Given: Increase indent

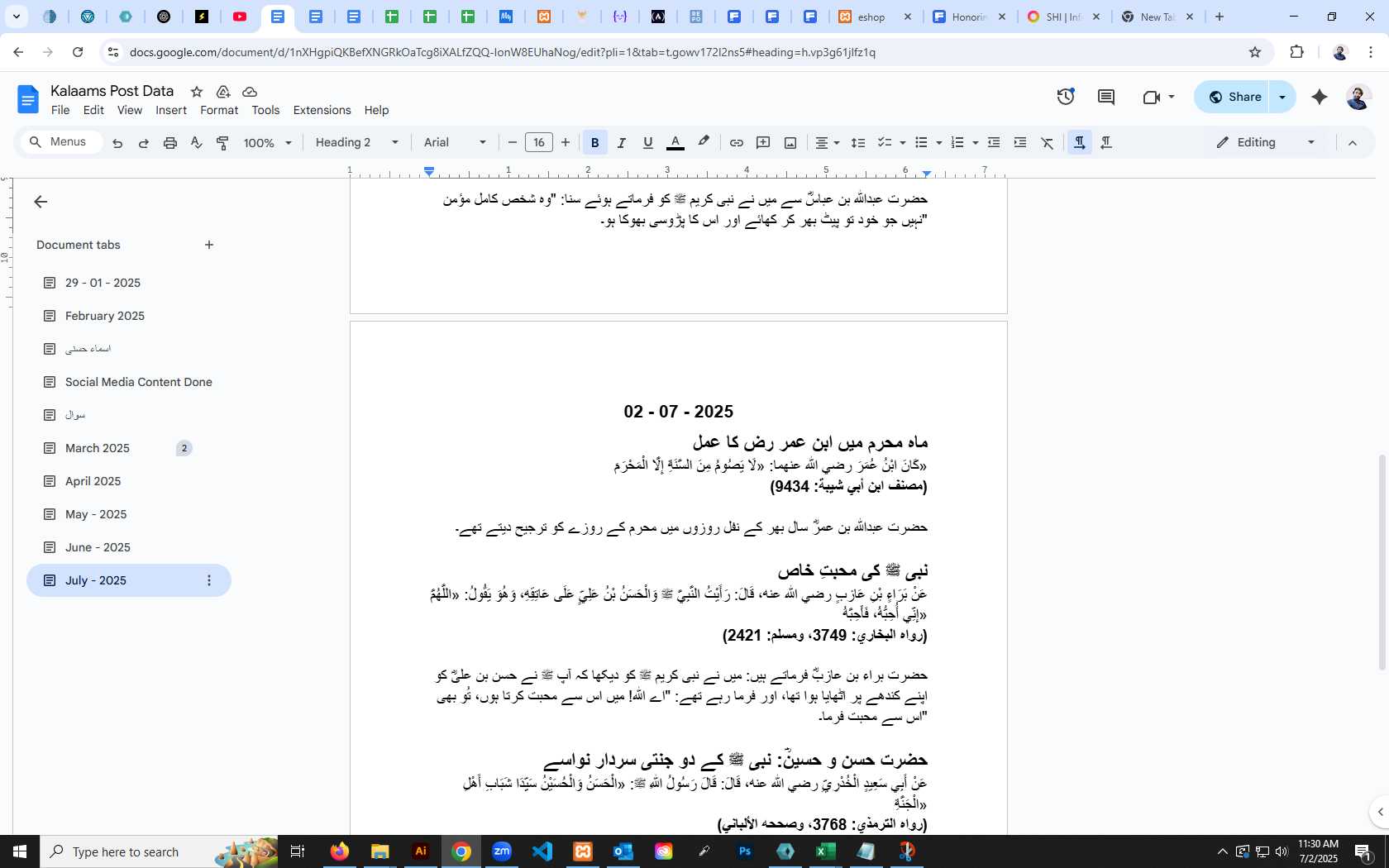Looking at the screenshot, I should pos(1020,143).
